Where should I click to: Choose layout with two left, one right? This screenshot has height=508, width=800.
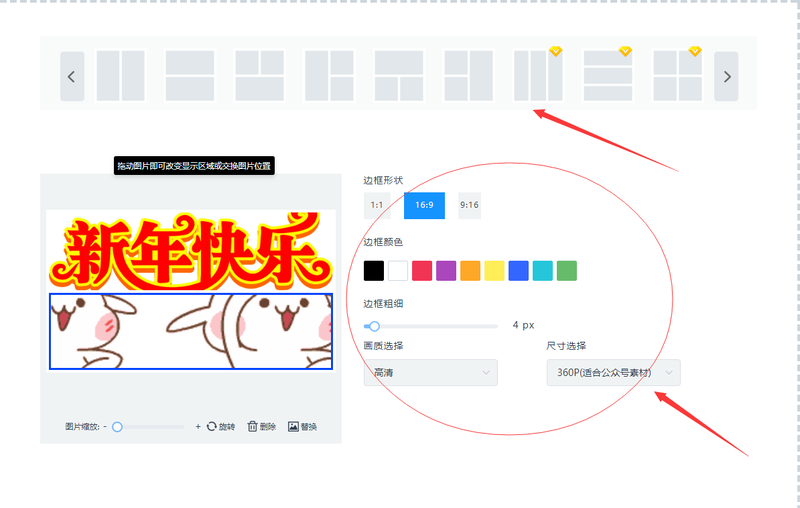tap(468, 75)
